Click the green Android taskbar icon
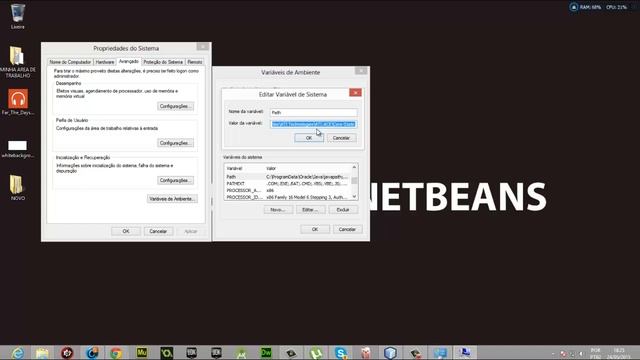The image size is (640, 360). 241,353
